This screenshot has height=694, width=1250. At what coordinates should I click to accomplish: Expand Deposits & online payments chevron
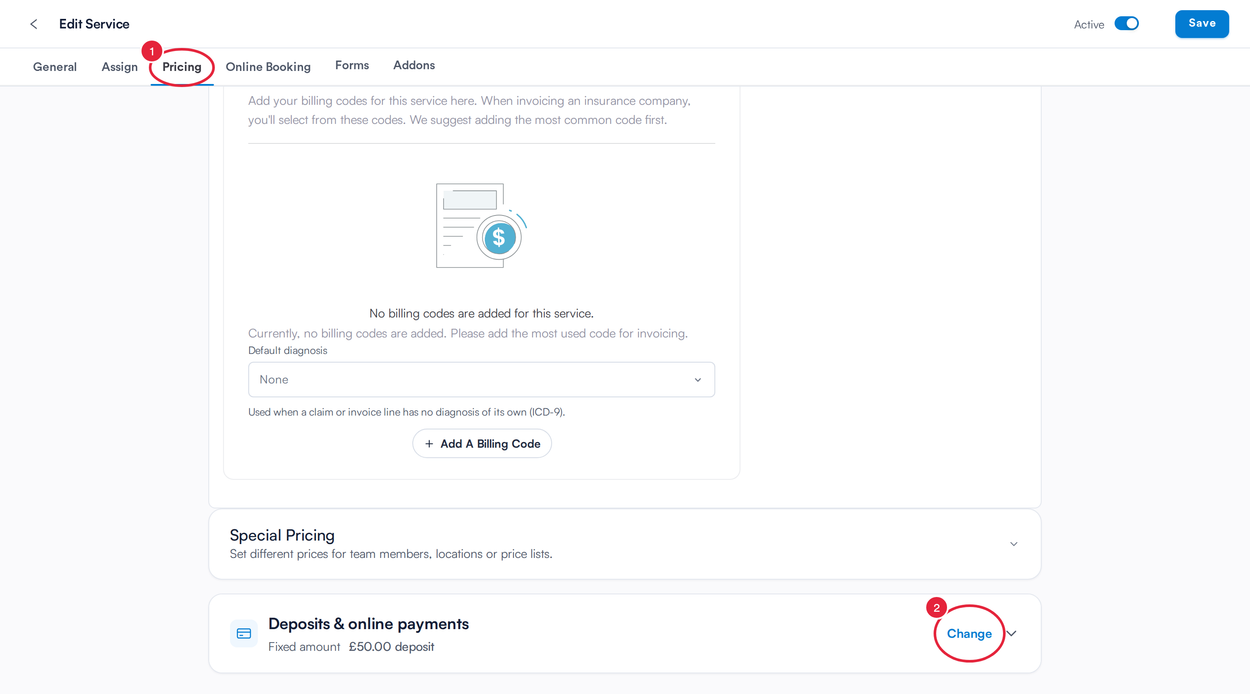[x=1012, y=634]
